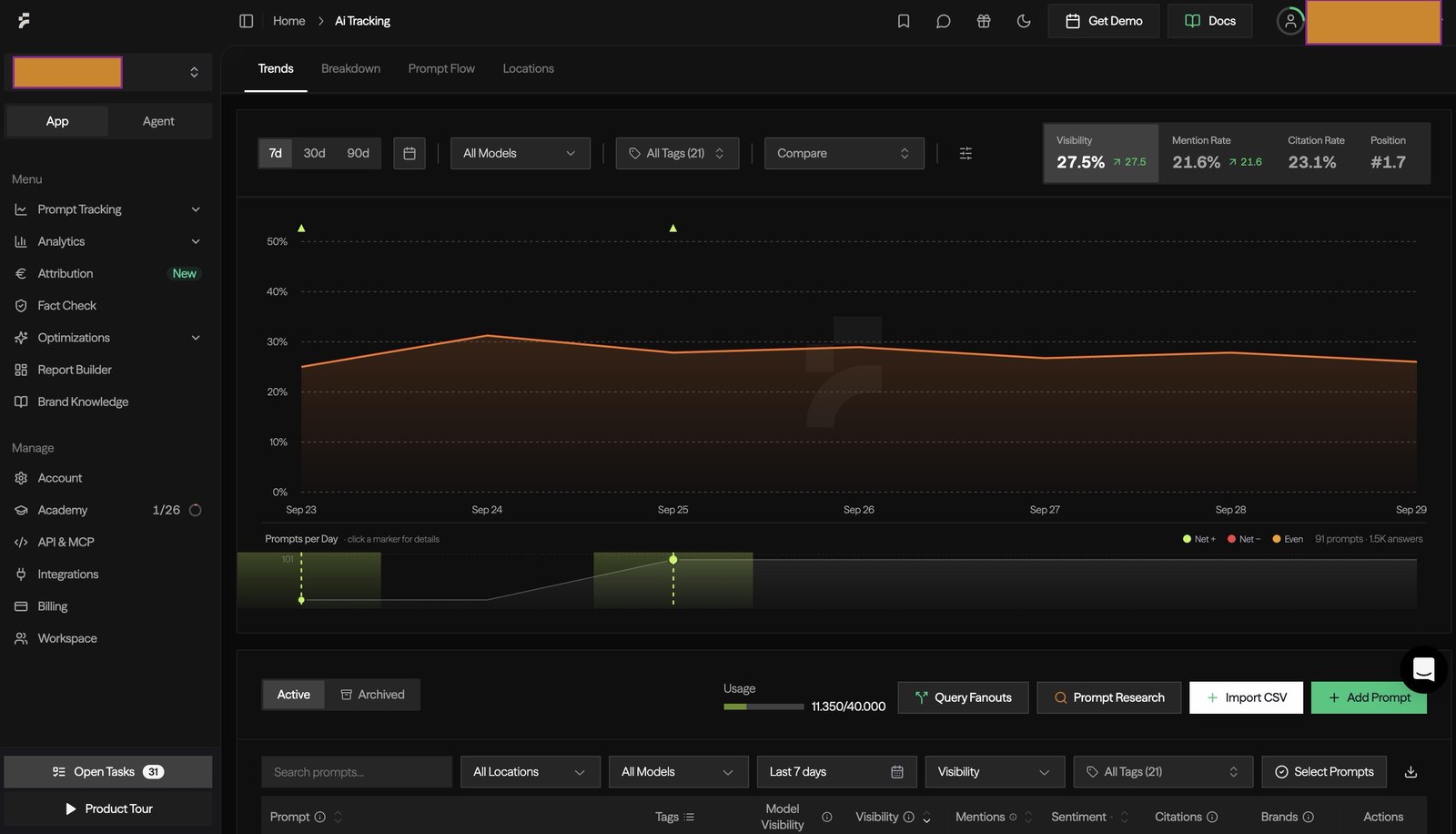Open All Tags (21) dropdown above chart
The image size is (1456, 834).
[677, 153]
